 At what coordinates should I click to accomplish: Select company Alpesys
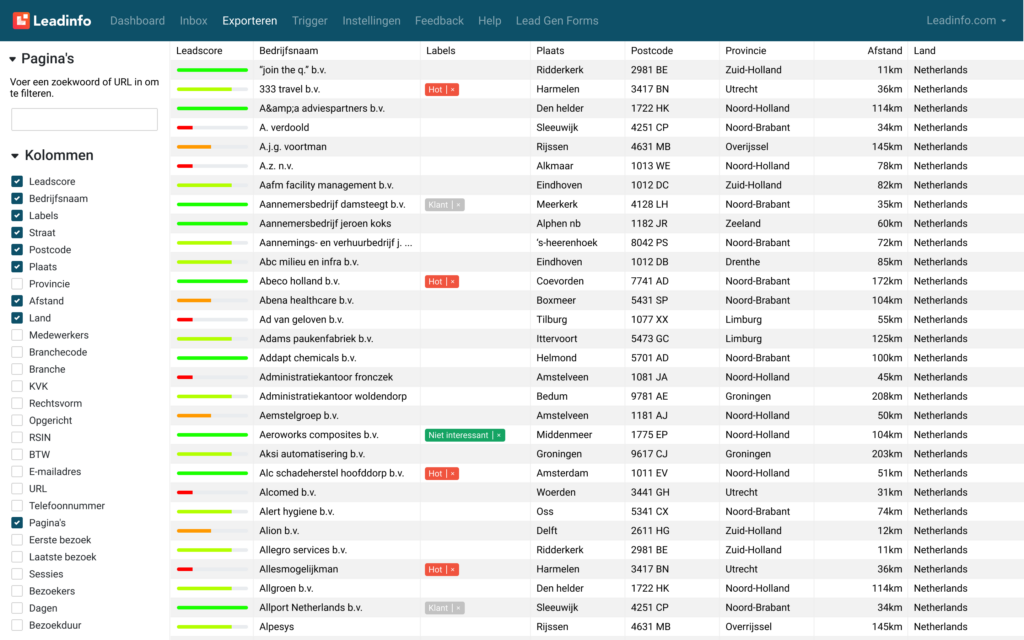pos(277,627)
